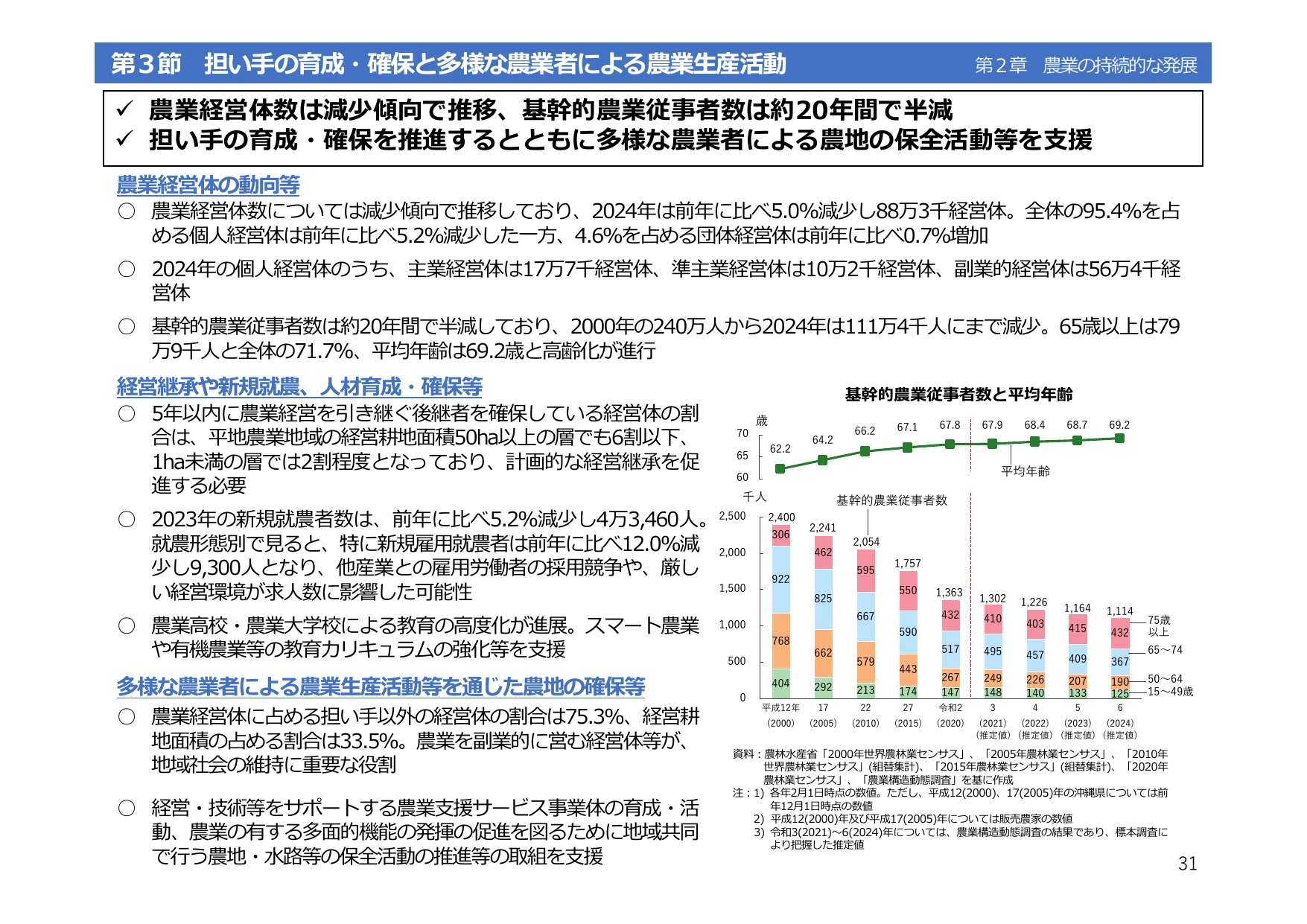1307x924 pixels.
Task: Select the chapter label "第2章 農業の持続的な発展"
Action: click(1086, 66)
